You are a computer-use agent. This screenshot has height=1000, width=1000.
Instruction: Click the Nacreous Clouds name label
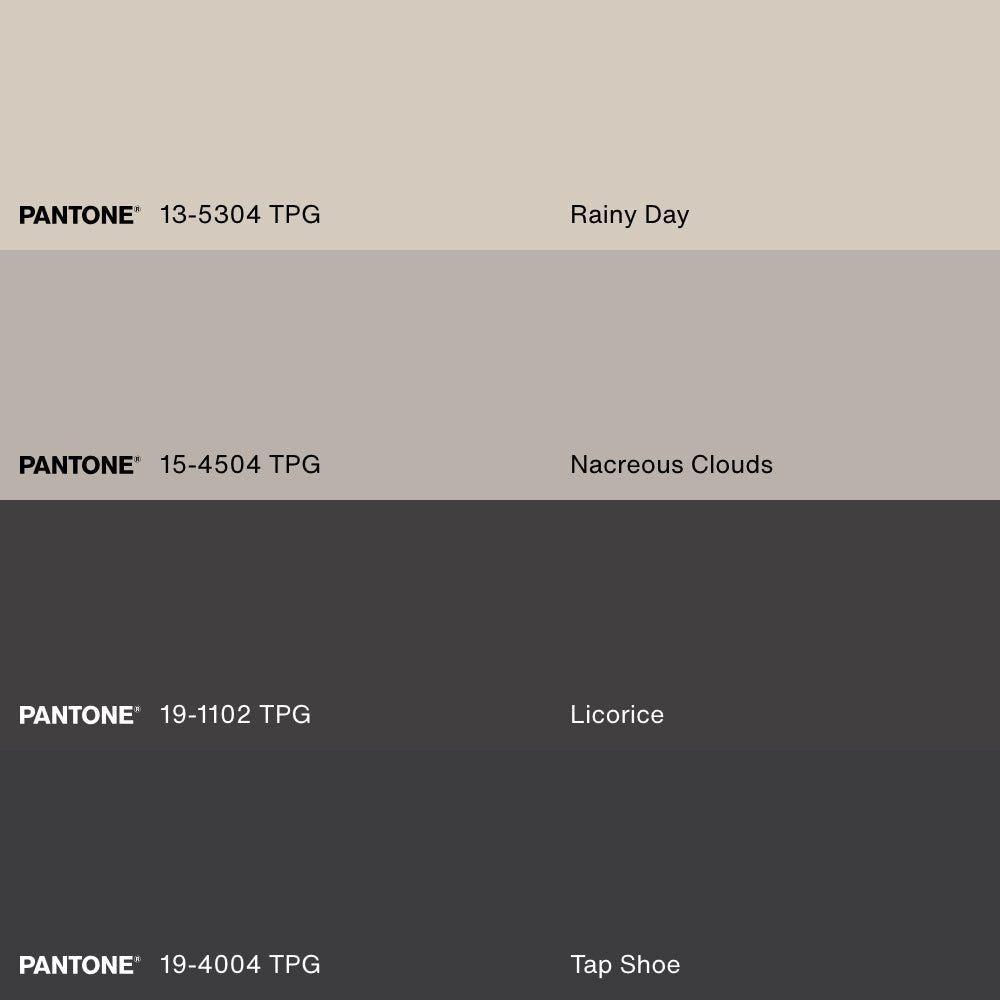pyautogui.click(x=672, y=465)
